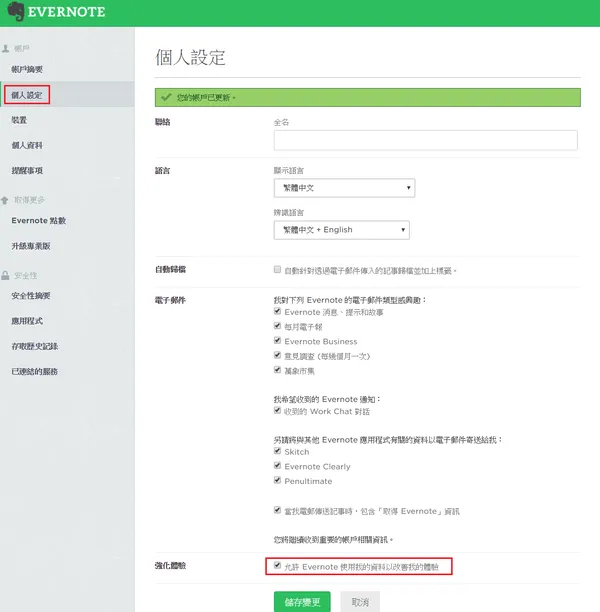Uncheck the Skitch checkbox
Image resolution: width=600 pixels, height=612 pixels.
tap(277, 451)
